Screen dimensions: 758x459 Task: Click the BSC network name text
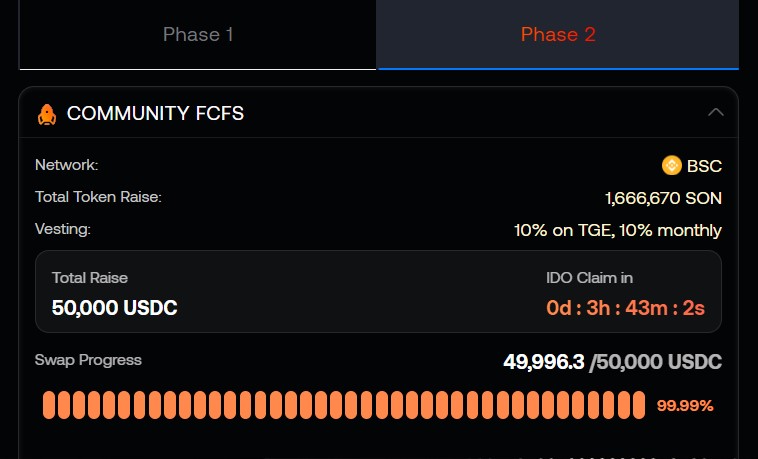pyautogui.click(x=704, y=166)
